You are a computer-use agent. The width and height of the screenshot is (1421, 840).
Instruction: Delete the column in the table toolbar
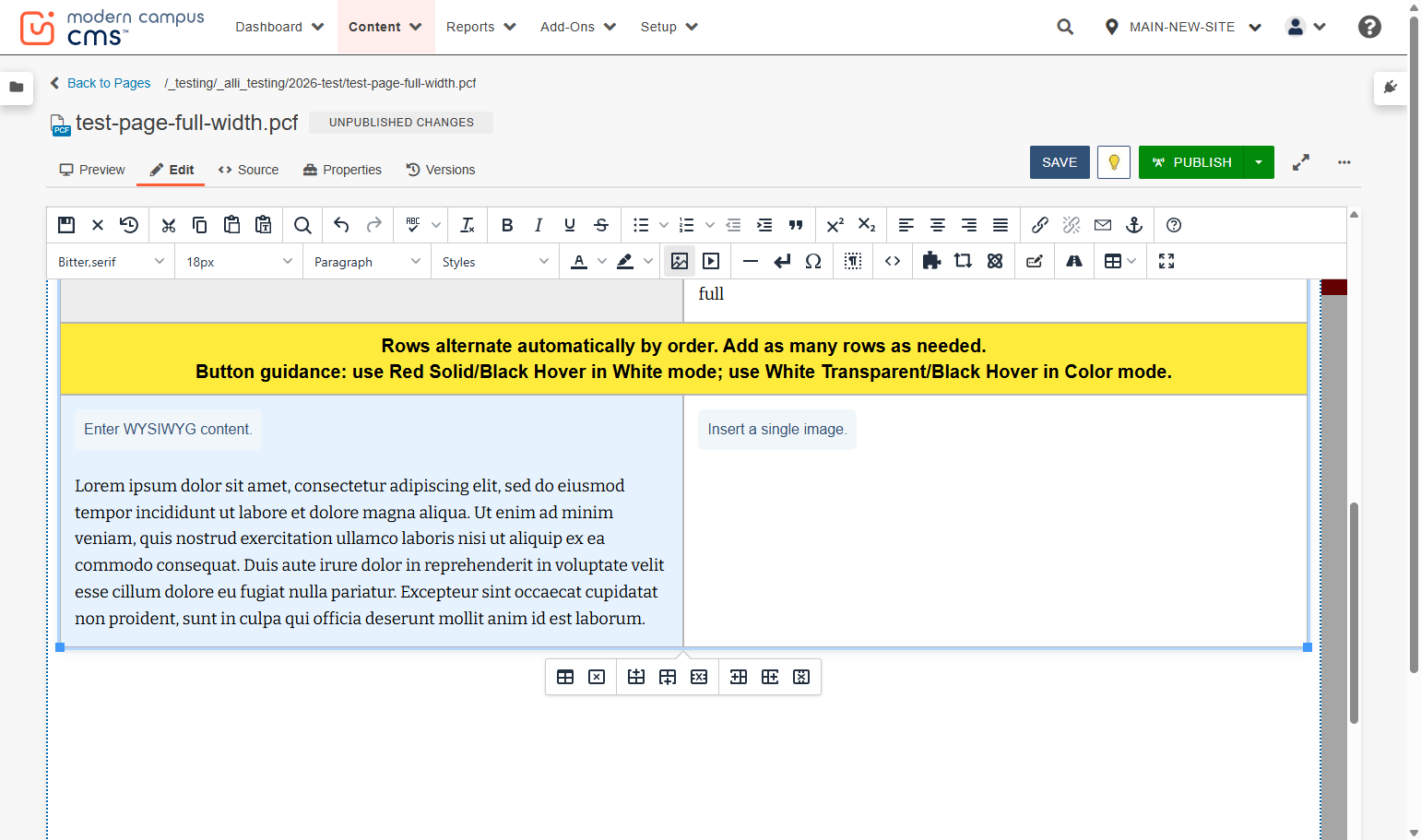[801, 677]
